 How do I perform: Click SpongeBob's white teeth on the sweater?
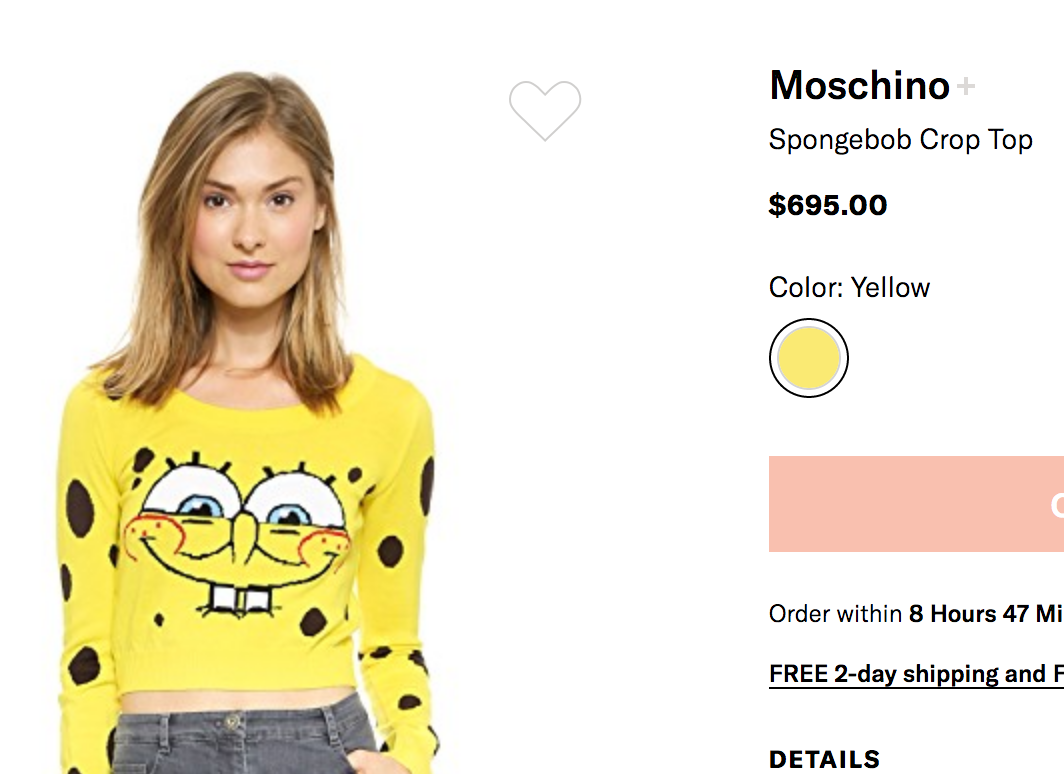[x=239, y=600]
